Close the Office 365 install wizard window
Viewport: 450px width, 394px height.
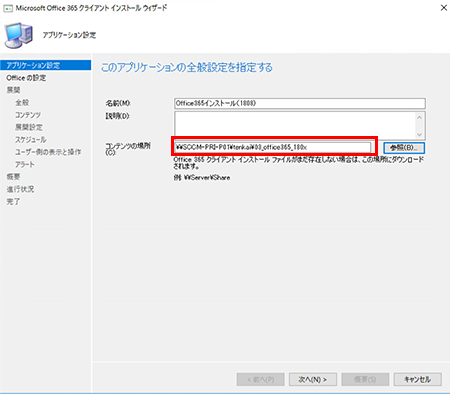pos(444,8)
